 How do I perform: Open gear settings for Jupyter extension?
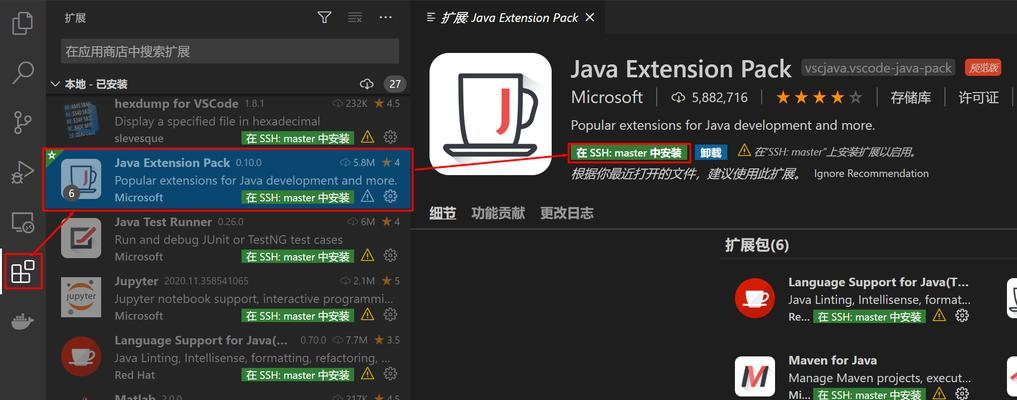[390, 314]
